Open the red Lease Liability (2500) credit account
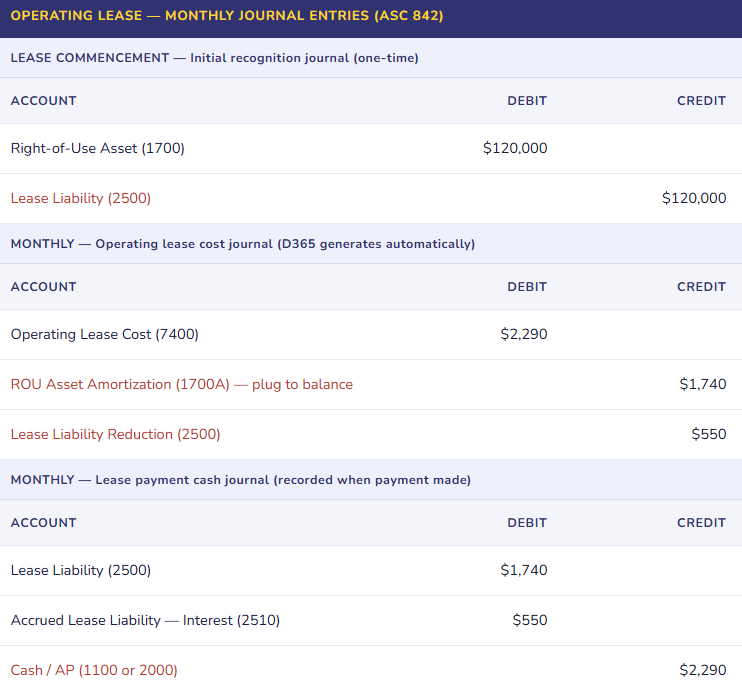The width and height of the screenshot is (742, 687). 81,198
